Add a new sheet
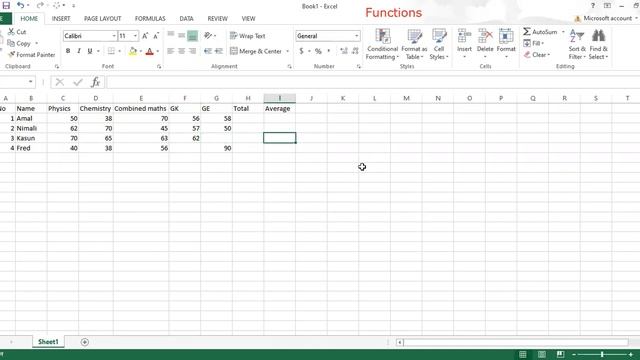This screenshot has width=640, height=360. point(84,342)
